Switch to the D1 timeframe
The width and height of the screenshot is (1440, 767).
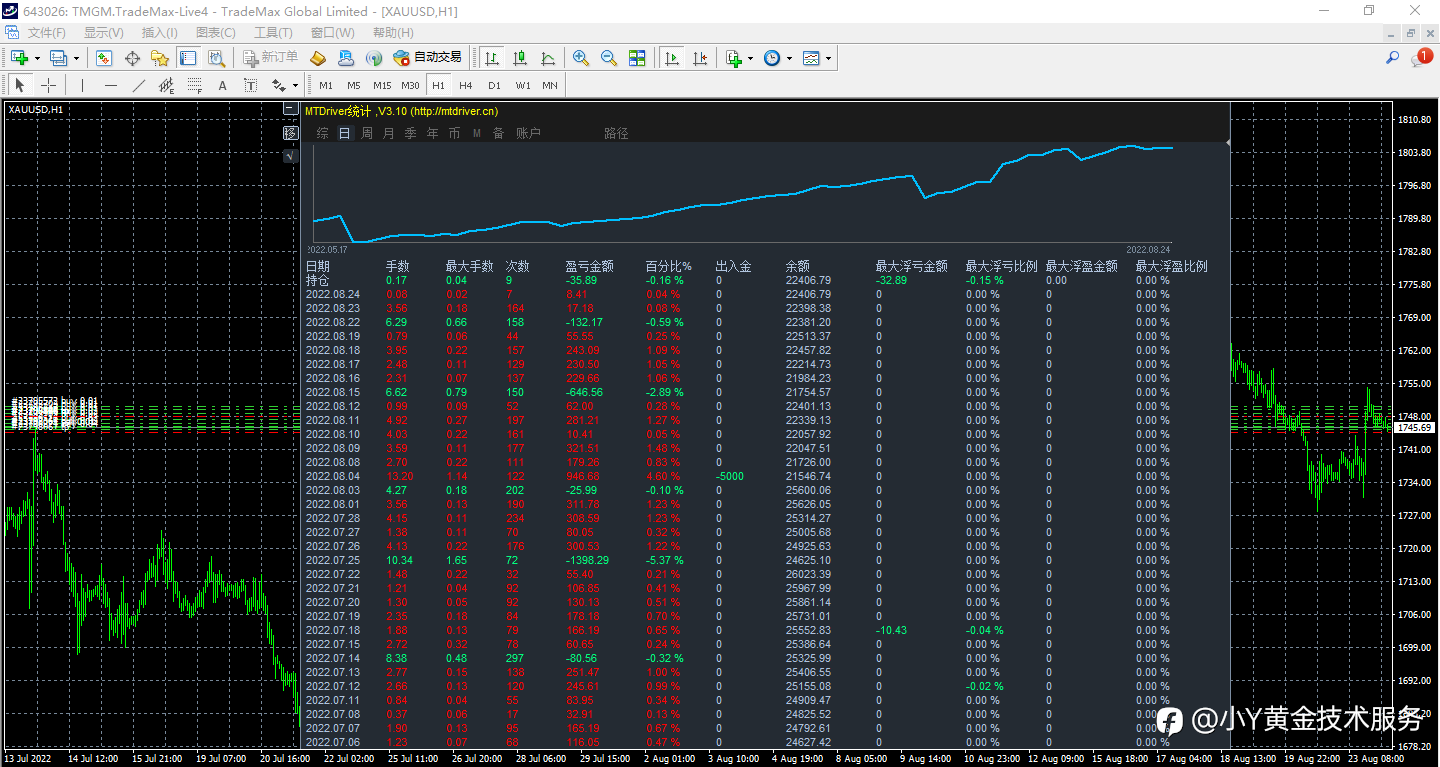494,85
